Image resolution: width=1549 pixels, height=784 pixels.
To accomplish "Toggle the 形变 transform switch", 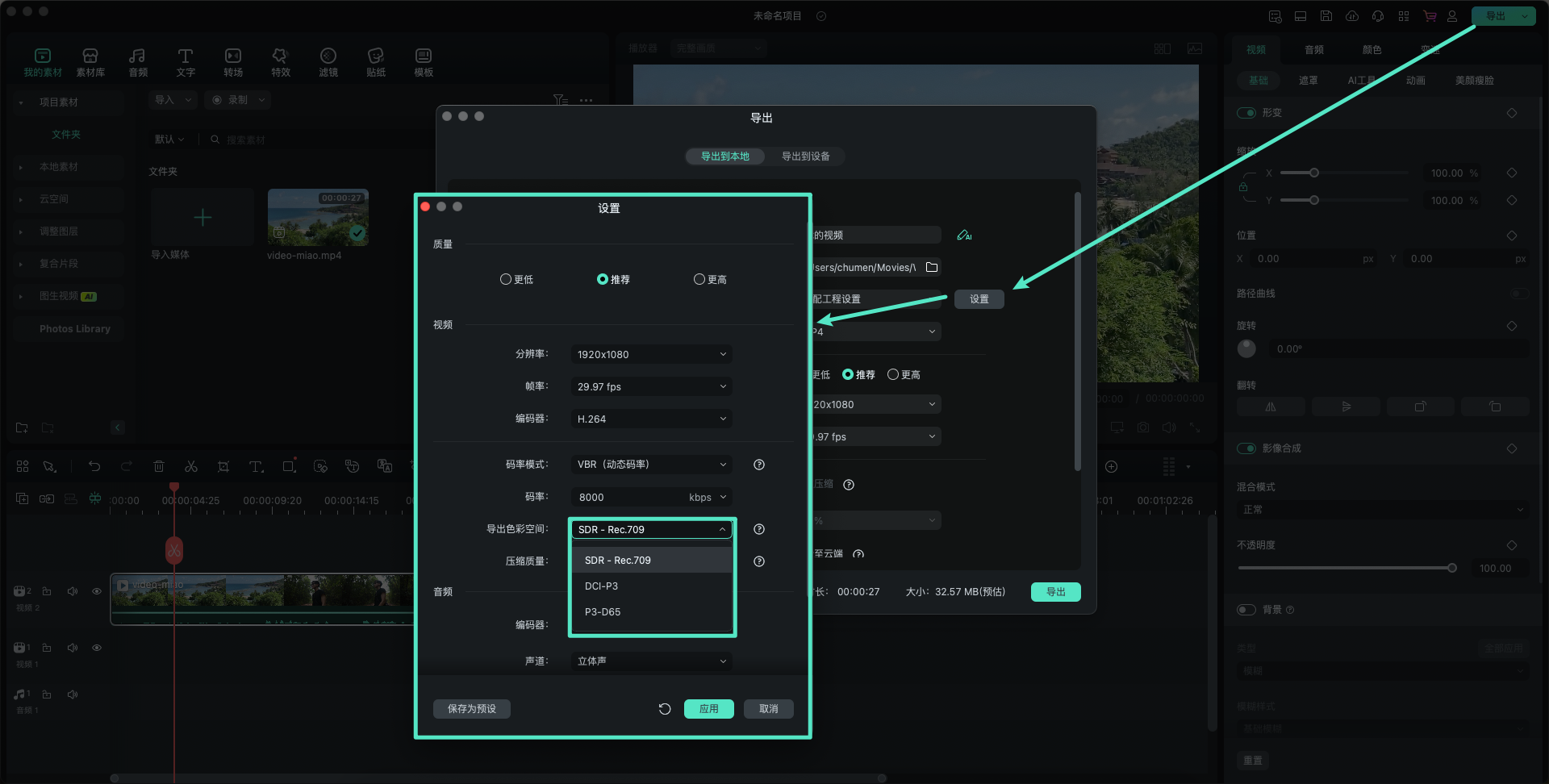I will (x=1246, y=113).
